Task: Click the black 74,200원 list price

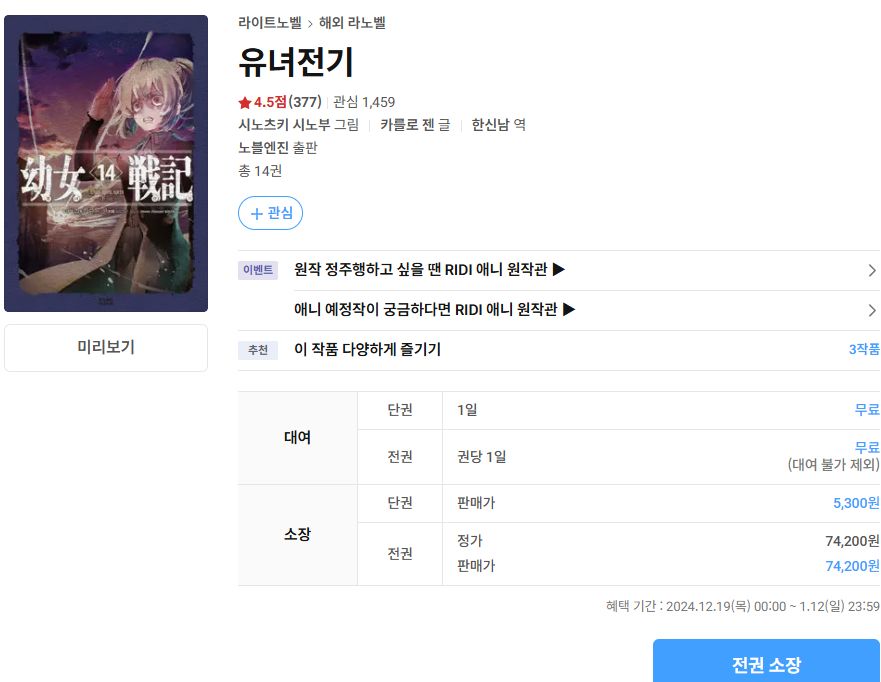Action: pos(852,540)
